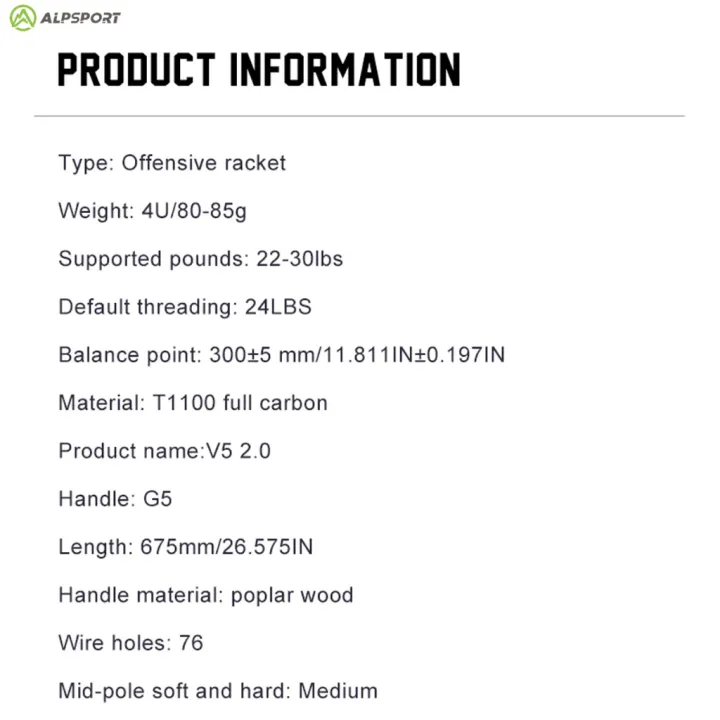Click the green Alpsport triangle logo icon
720x720 pixels.
(x=23, y=17)
